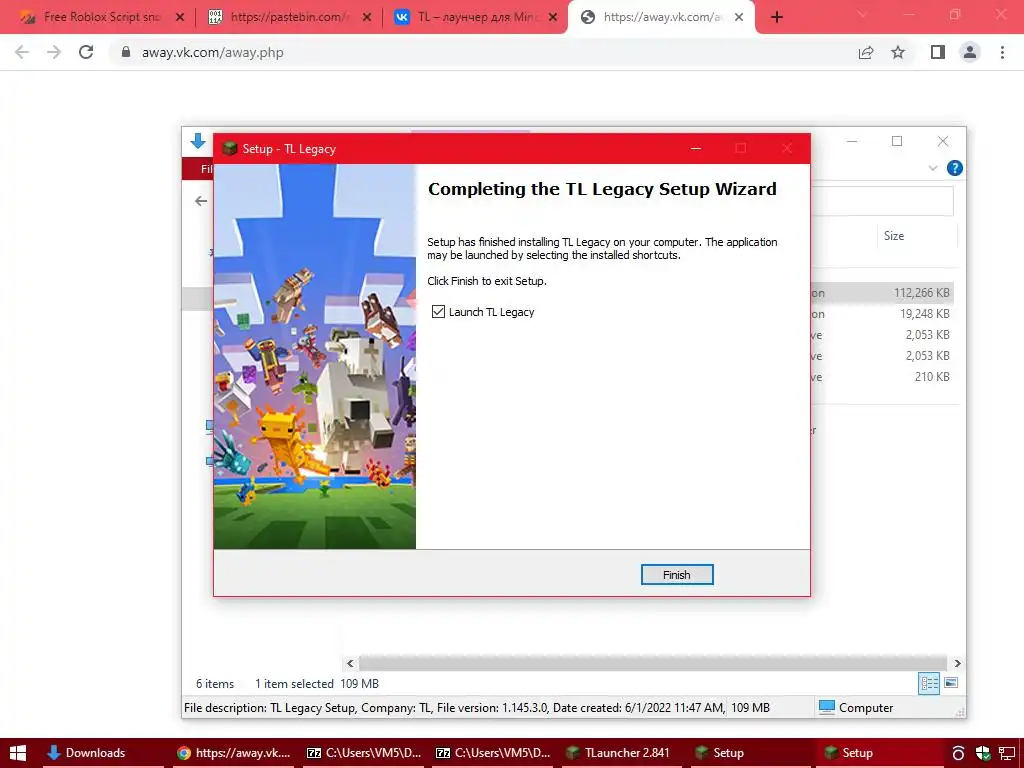Switch to the TL launcher VK tab

[x=475, y=17]
